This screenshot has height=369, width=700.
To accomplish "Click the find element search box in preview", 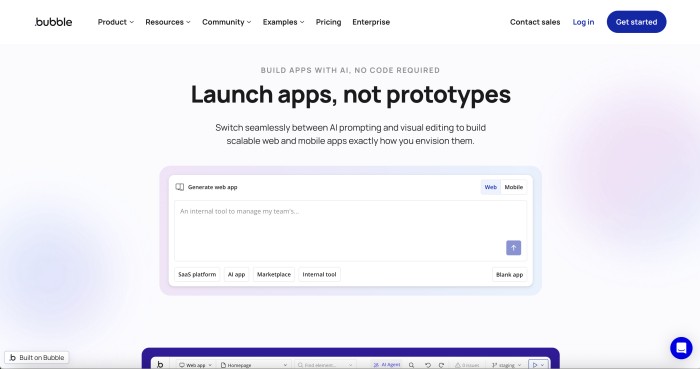I will (x=325, y=365).
